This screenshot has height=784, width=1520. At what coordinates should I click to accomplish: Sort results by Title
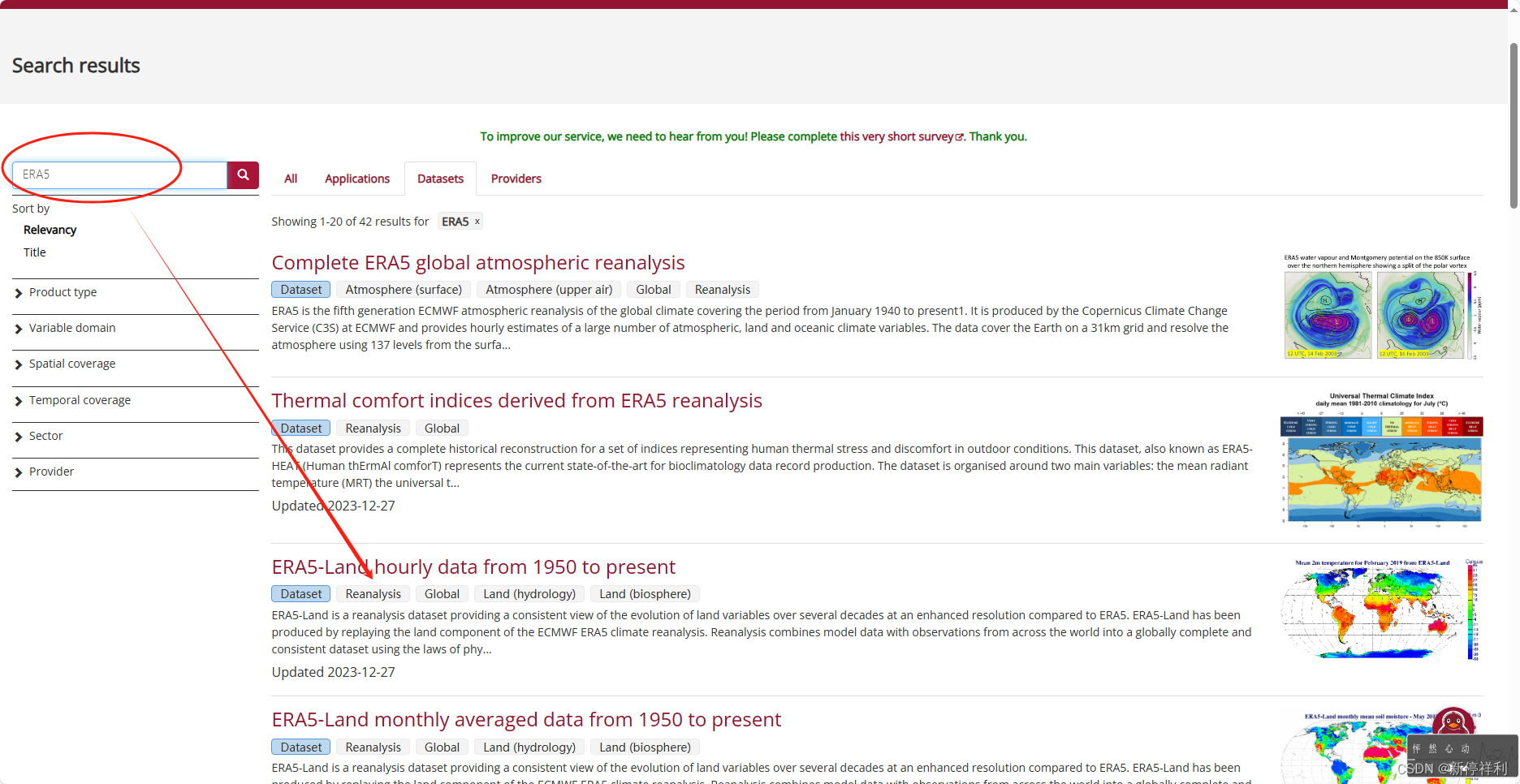(x=35, y=252)
